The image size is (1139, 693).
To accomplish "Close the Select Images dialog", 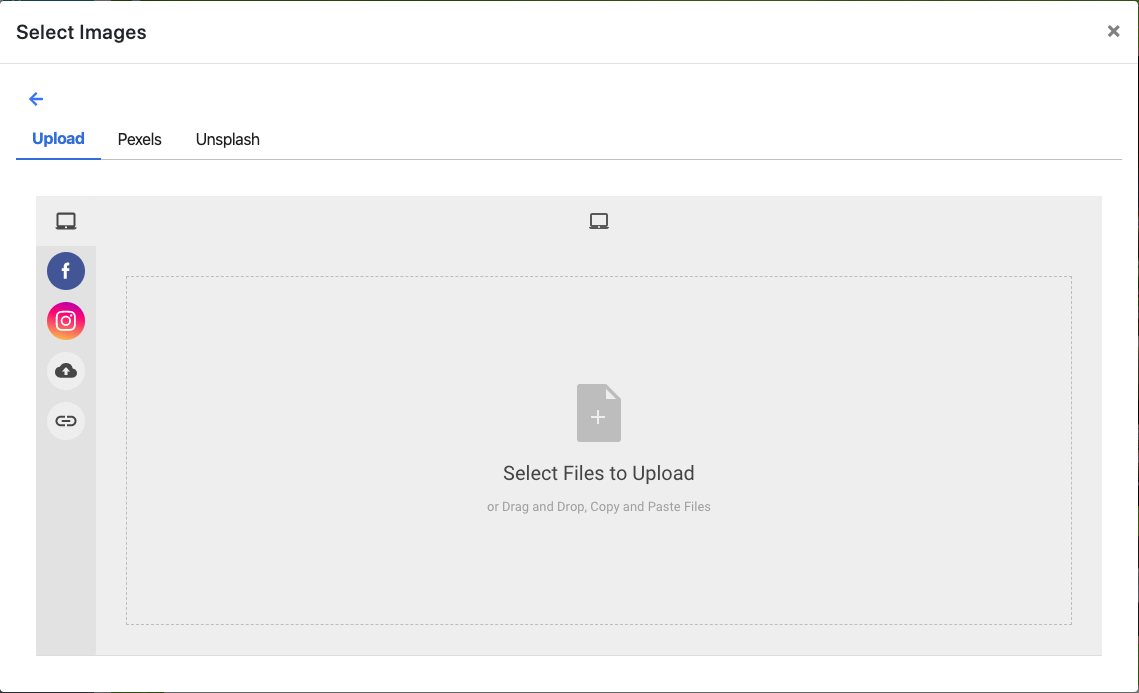I will (x=1113, y=31).
